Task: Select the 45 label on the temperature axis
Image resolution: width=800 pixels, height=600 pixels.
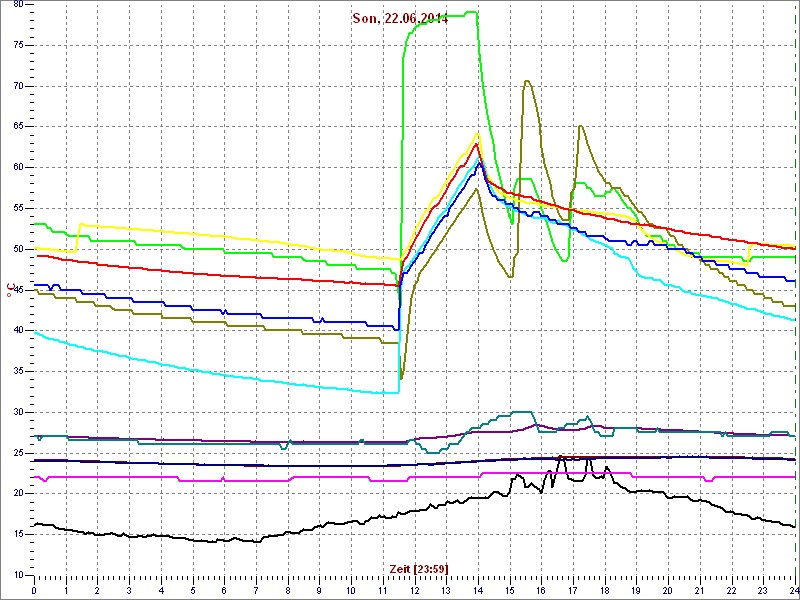Action: [x=17, y=290]
